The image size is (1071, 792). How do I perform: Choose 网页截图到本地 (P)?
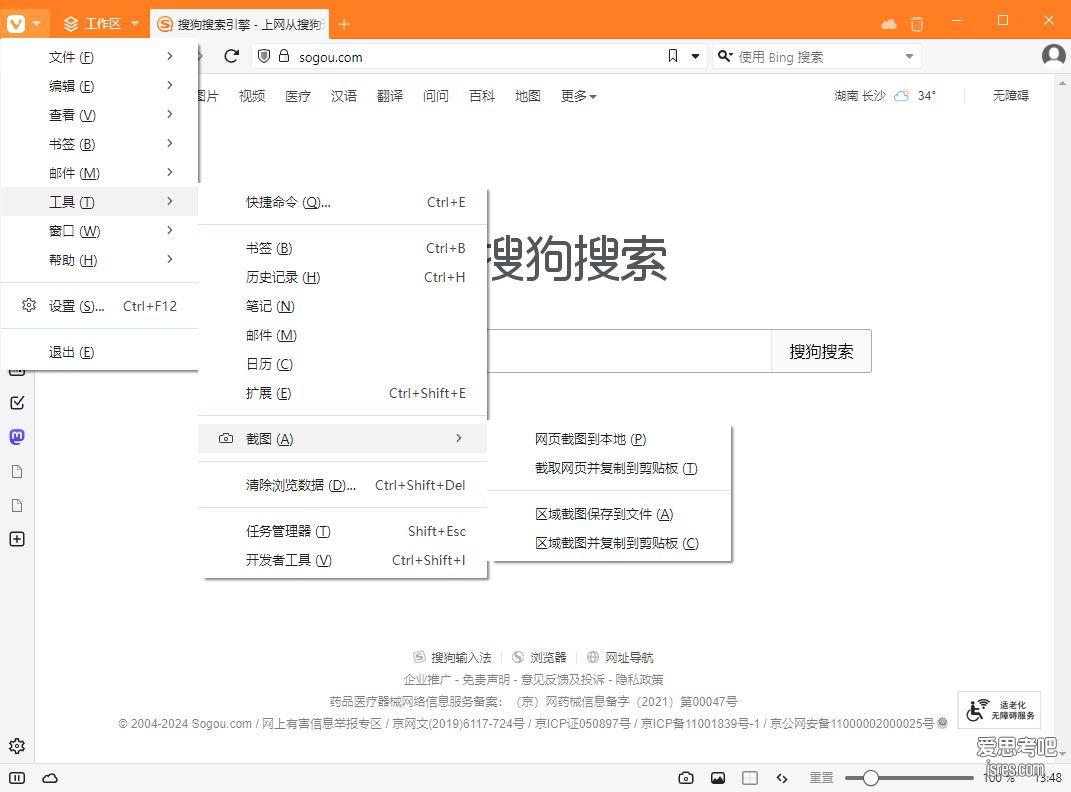610,439
